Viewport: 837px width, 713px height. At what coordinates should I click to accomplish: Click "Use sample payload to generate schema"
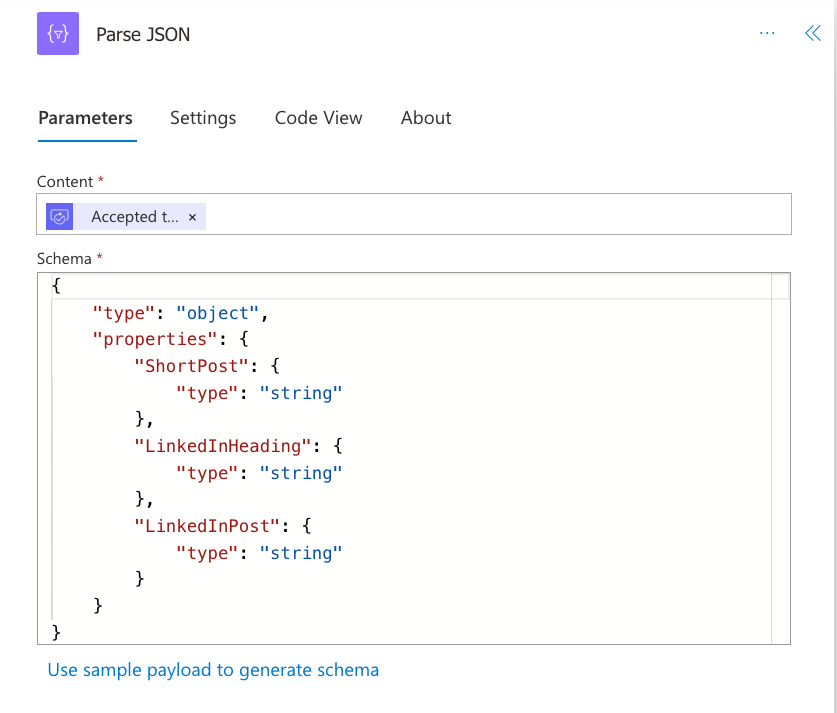point(213,670)
